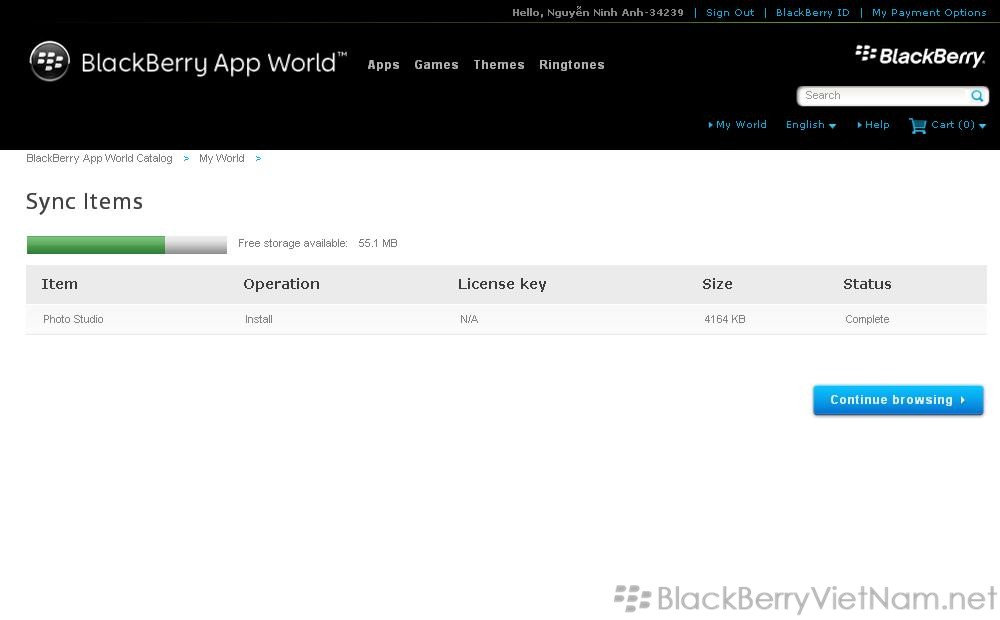
Task: Click the 55.1 MB free storage value
Action: [x=378, y=243]
